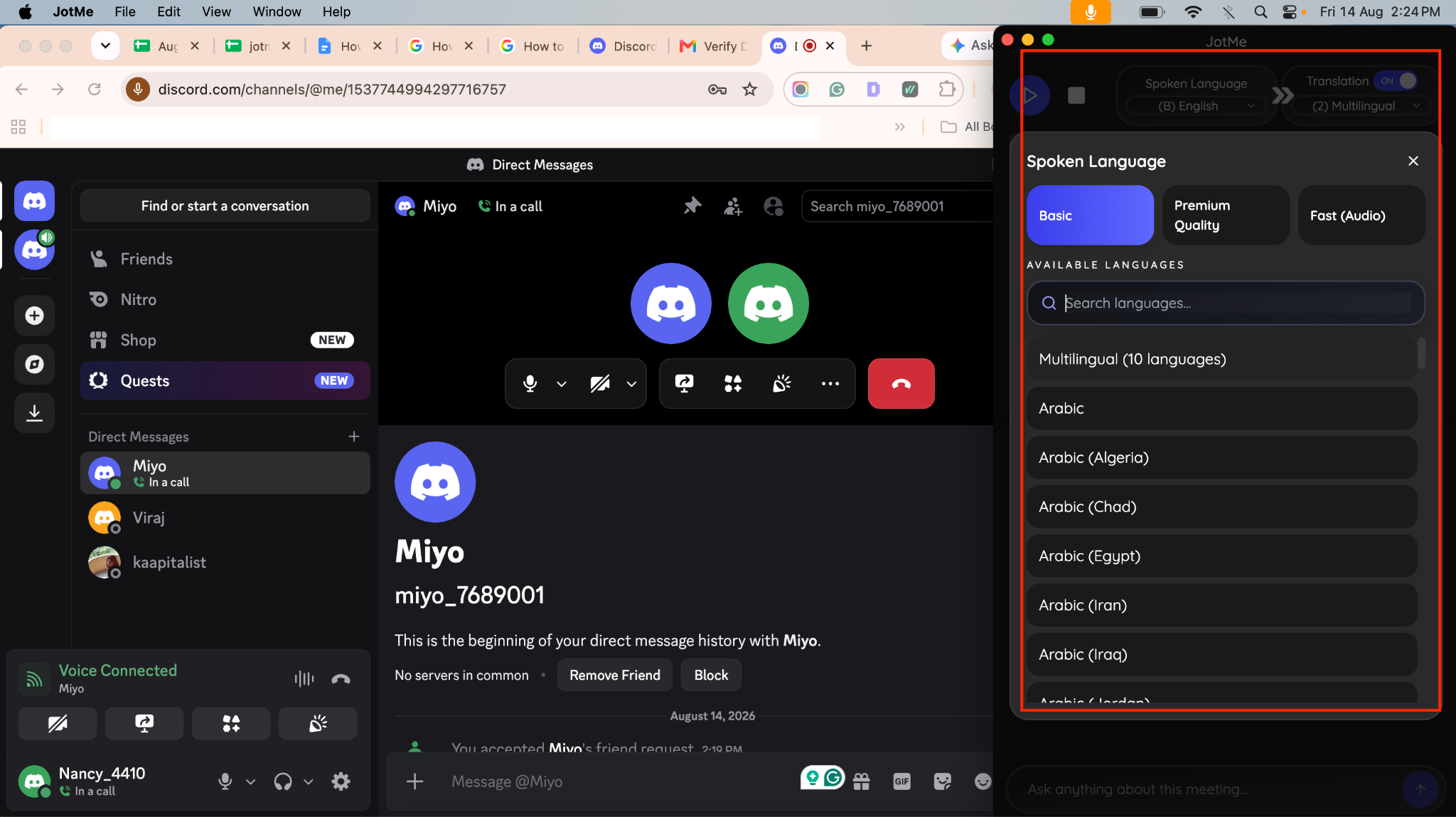The width and height of the screenshot is (1456, 817).
Task: Open Viraj direct message
Action: point(225,518)
